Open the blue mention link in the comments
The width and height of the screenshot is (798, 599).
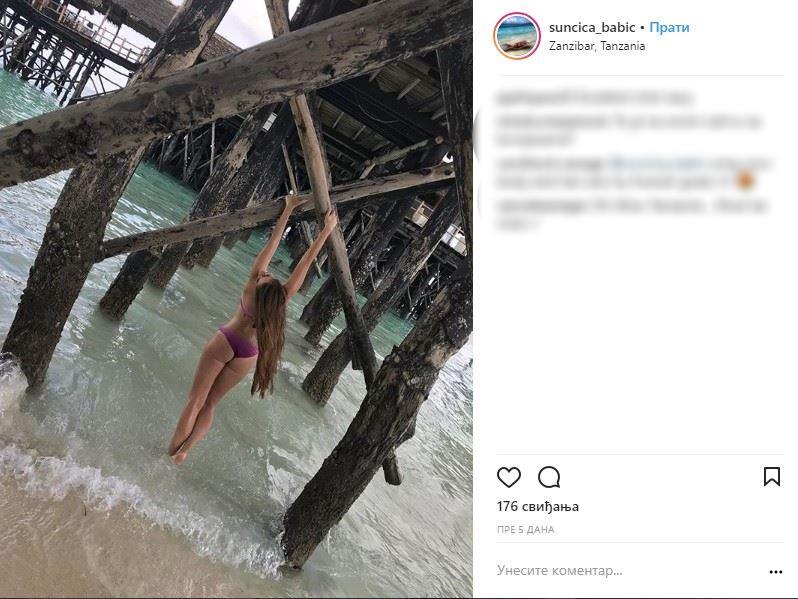coord(656,161)
